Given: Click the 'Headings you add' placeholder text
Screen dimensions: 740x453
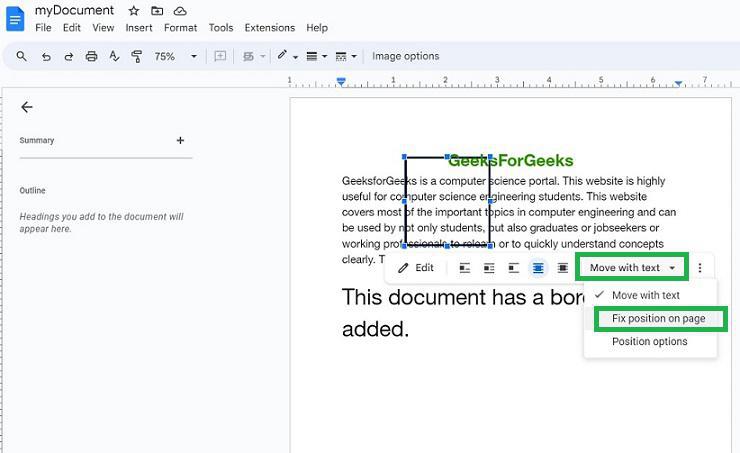Looking at the screenshot, I should pyautogui.click(x=101, y=223).
